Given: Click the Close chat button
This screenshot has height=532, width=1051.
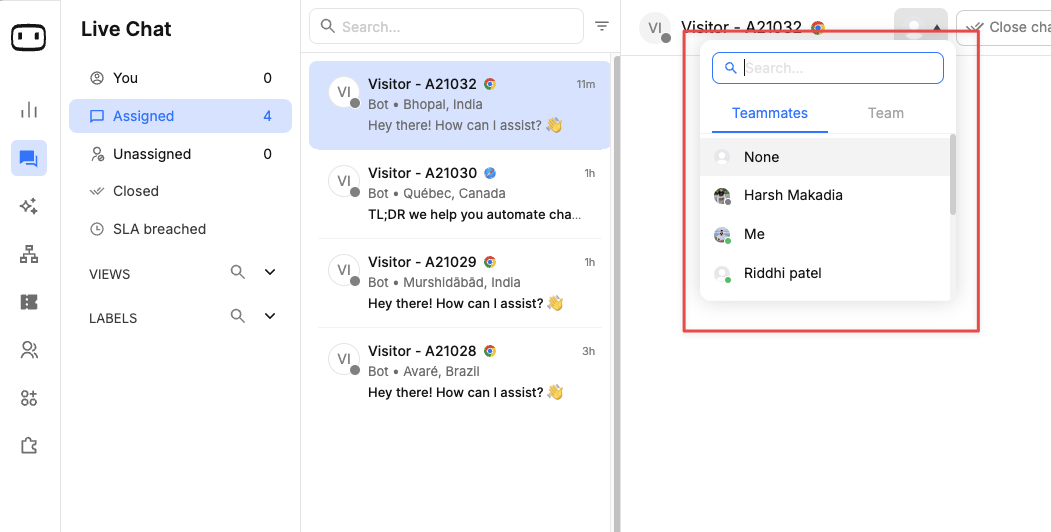Looking at the screenshot, I should point(1003,27).
